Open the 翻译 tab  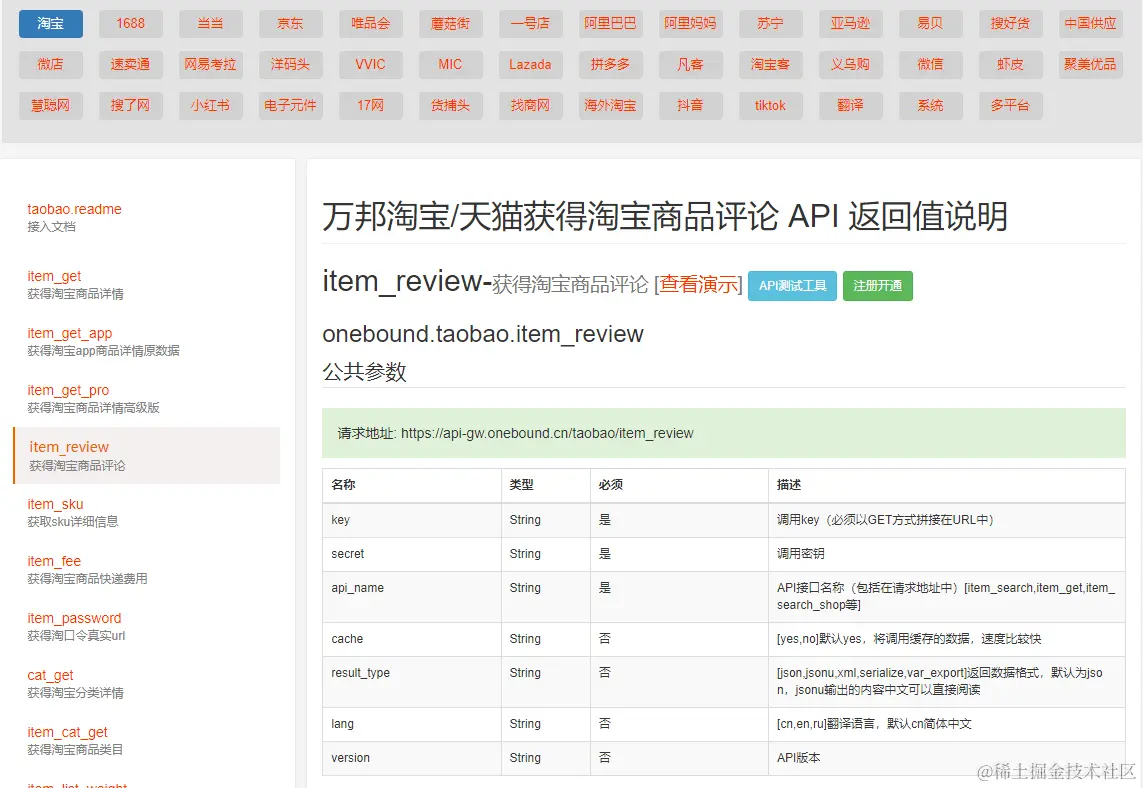pyautogui.click(x=851, y=105)
